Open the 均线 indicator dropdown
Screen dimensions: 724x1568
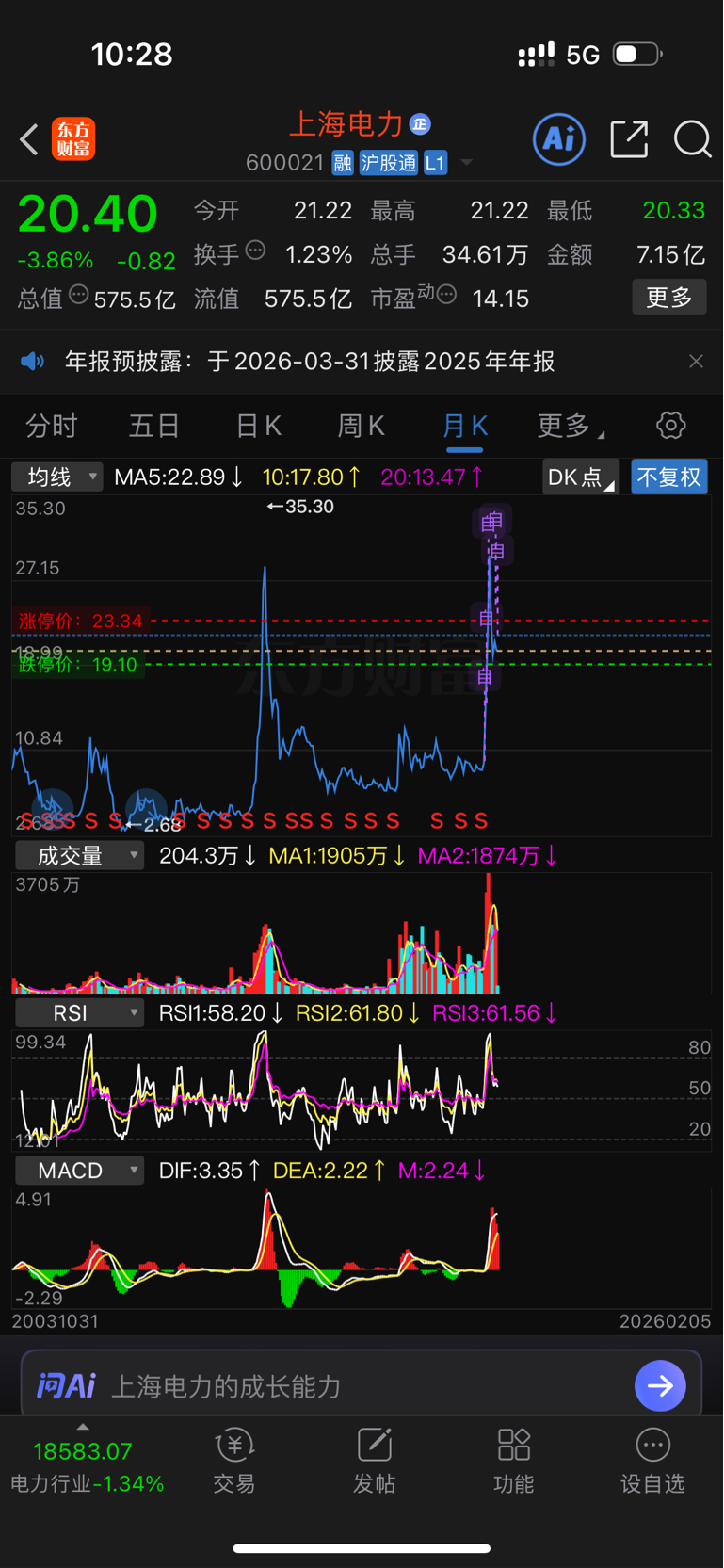56,477
